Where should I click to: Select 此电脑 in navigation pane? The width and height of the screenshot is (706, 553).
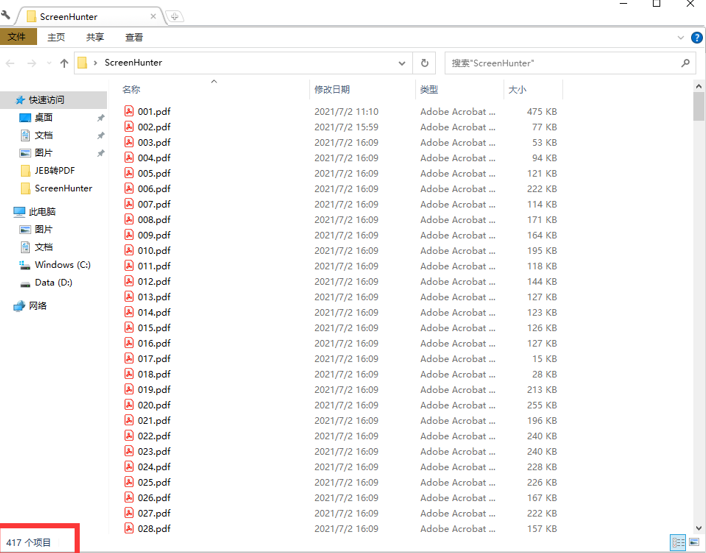click(x=42, y=212)
